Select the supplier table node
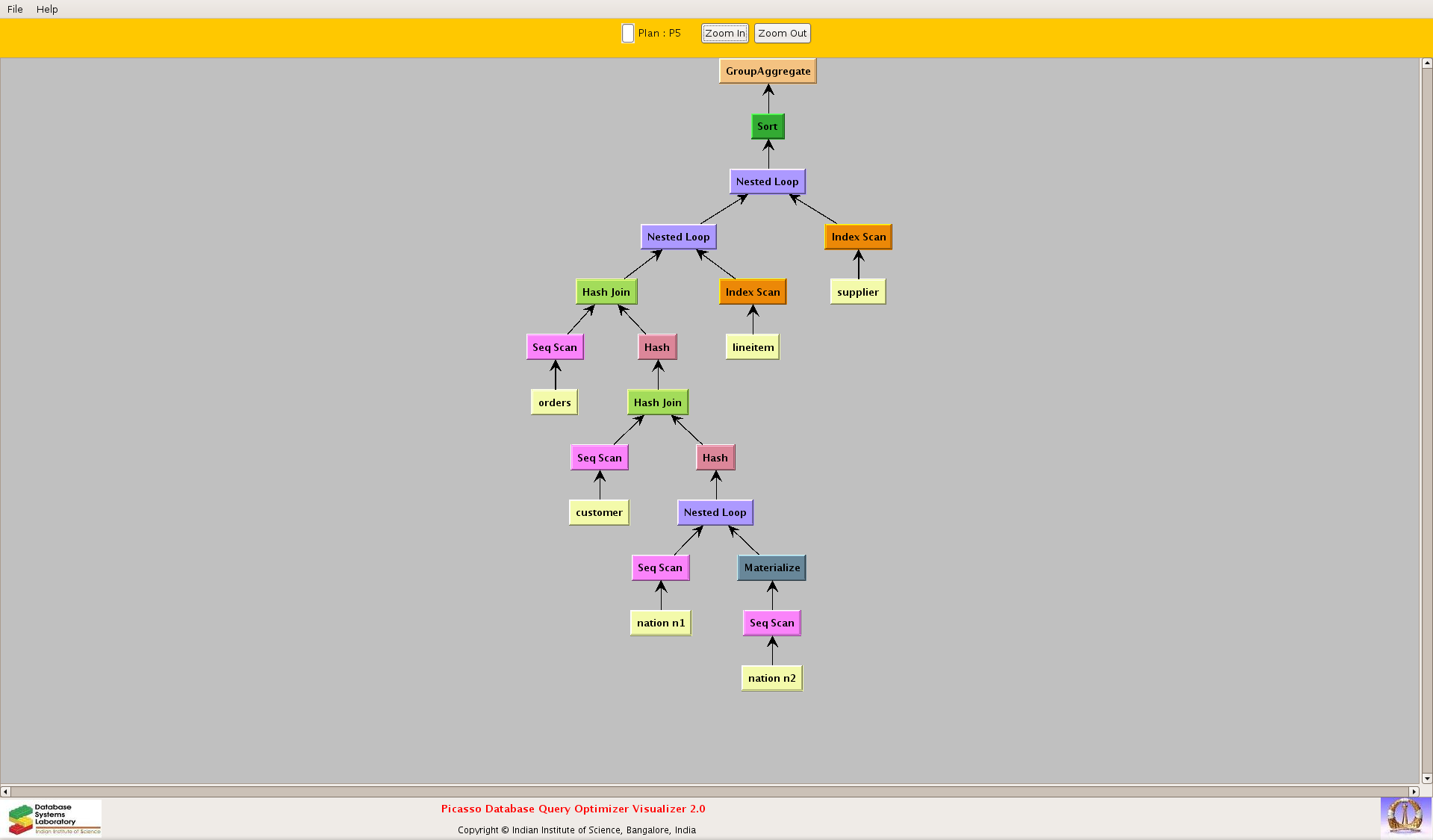This screenshot has height=840, width=1433. [x=857, y=293]
